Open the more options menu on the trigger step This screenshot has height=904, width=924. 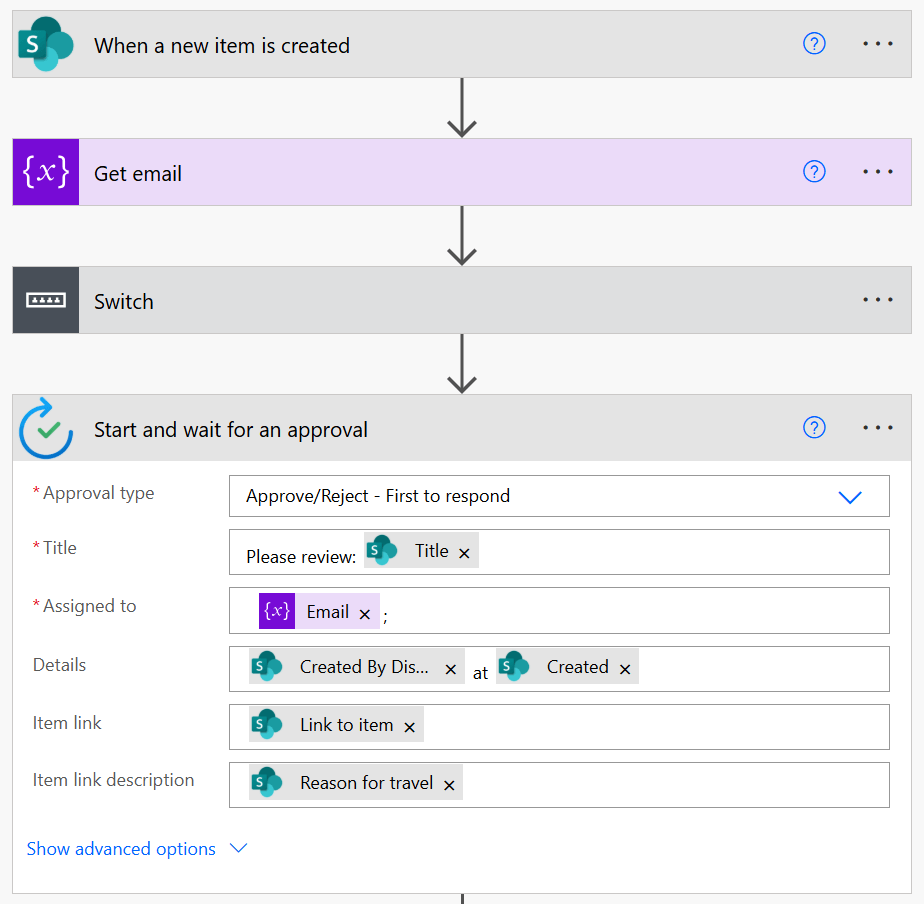(878, 45)
